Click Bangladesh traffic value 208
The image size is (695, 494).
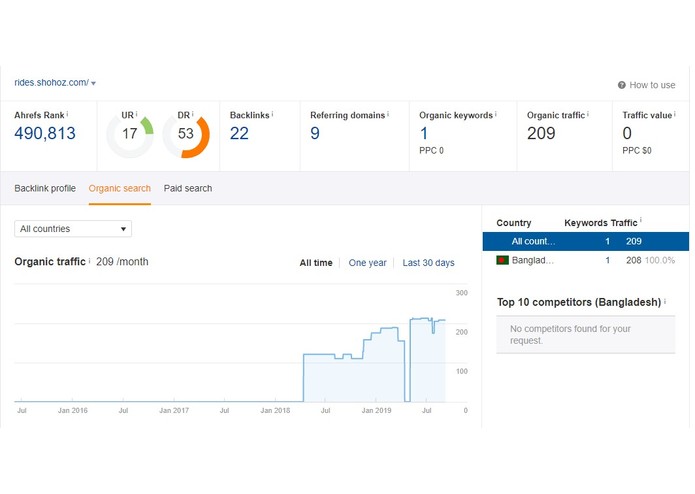633,261
